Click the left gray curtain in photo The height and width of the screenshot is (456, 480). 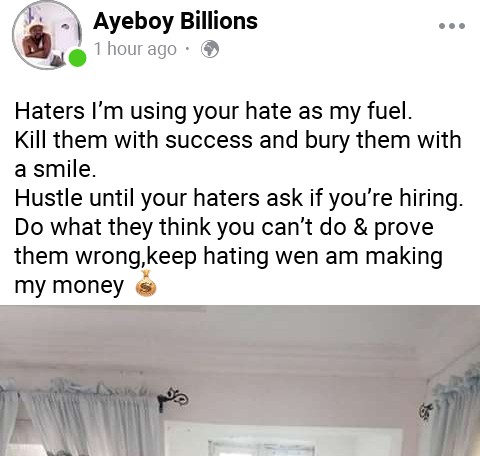[x=80, y=418]
